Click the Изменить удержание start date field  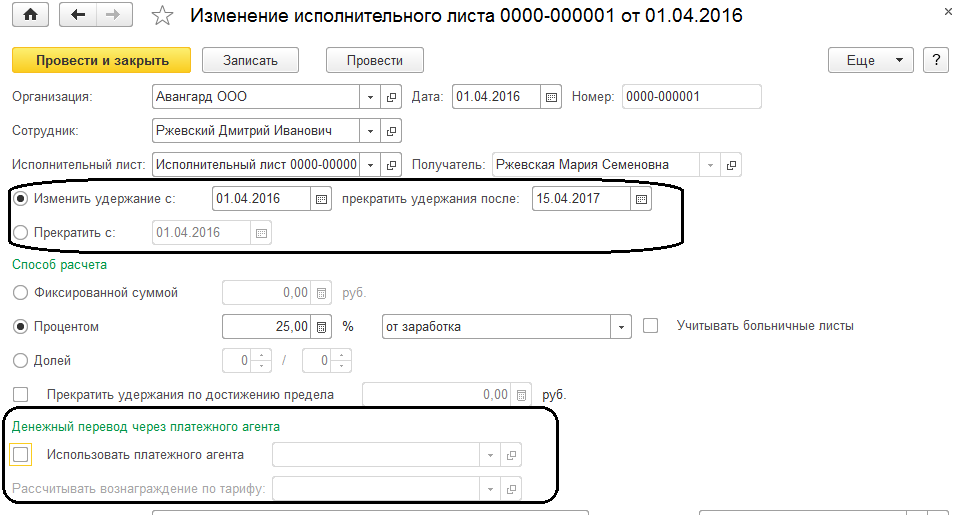(261, 198)
